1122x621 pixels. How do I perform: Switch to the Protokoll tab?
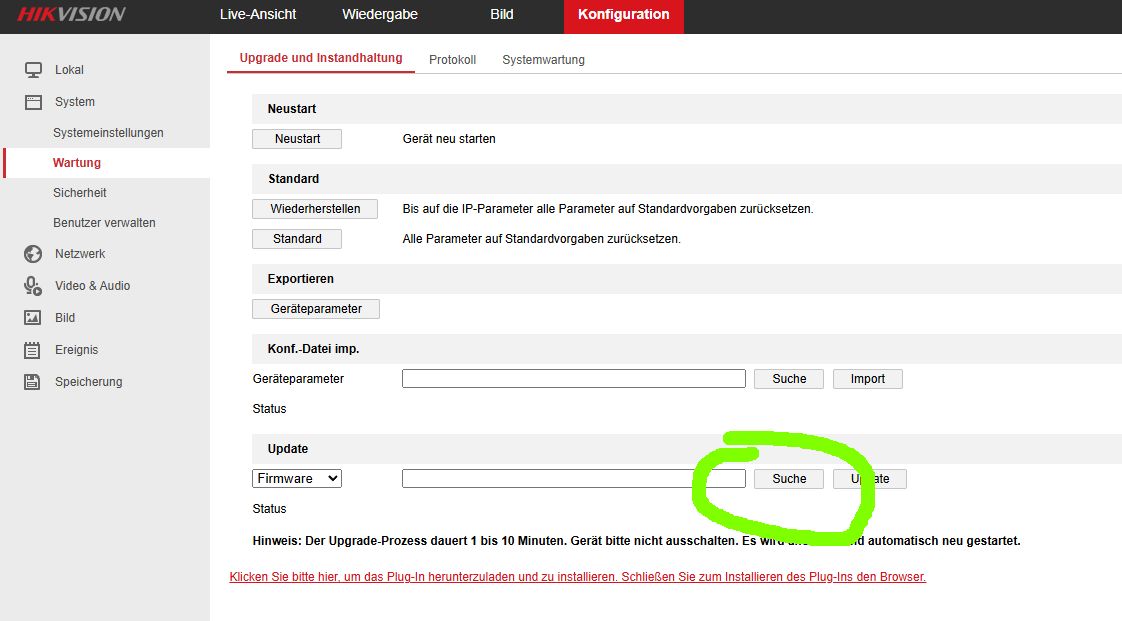tap(452, 60)
